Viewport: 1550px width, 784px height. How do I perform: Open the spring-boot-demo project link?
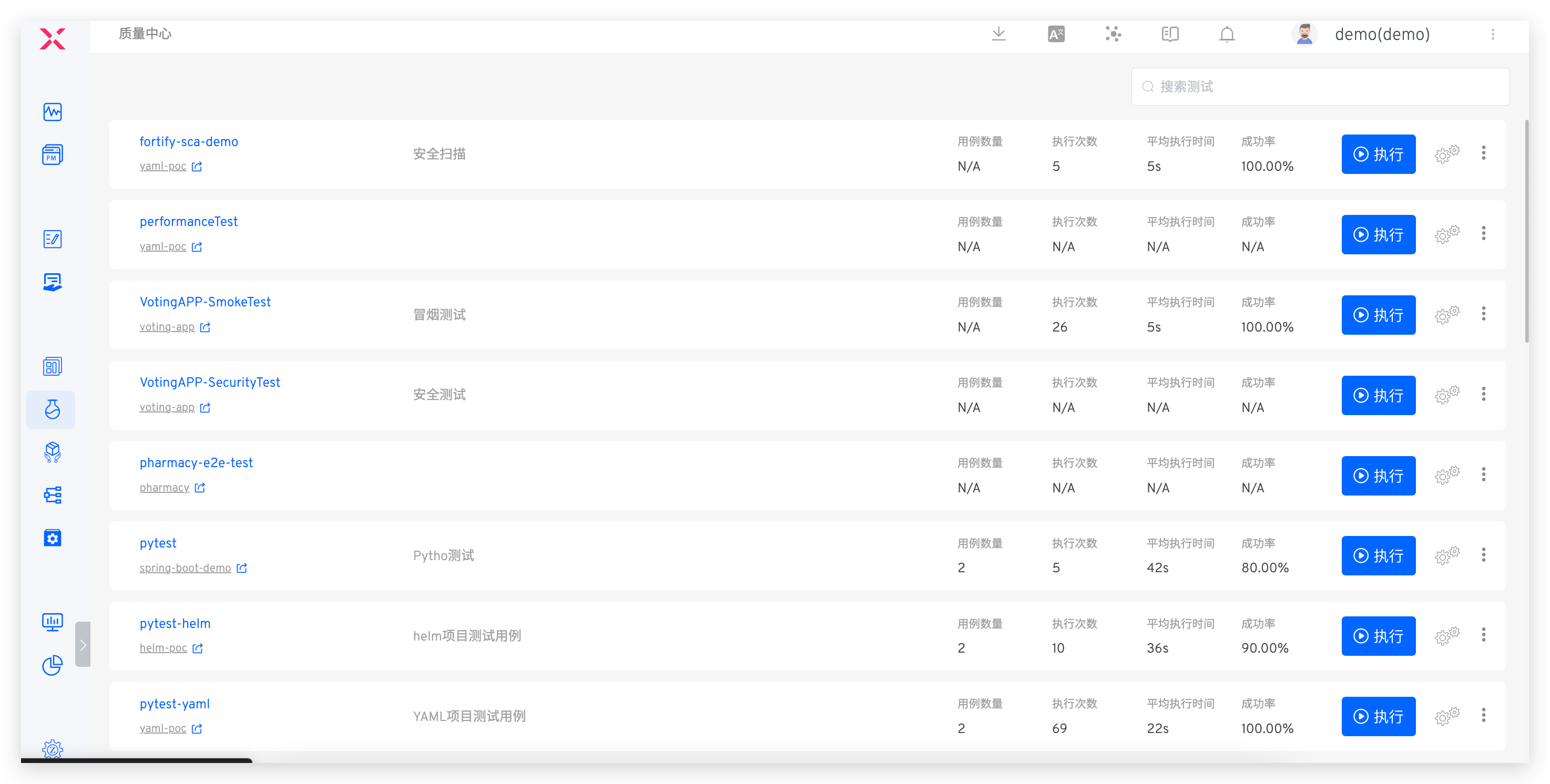click(x=185, y=568)
